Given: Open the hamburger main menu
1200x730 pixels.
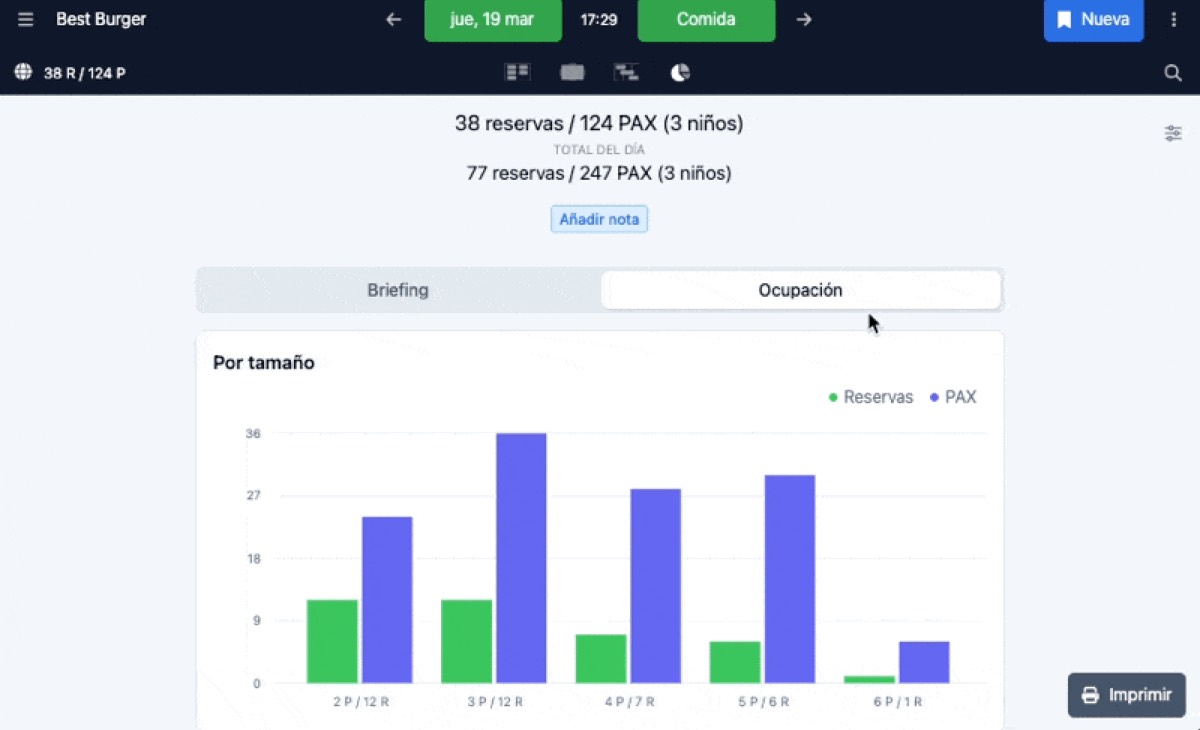Looking at the screenshot, I should (x=26, y=20).
